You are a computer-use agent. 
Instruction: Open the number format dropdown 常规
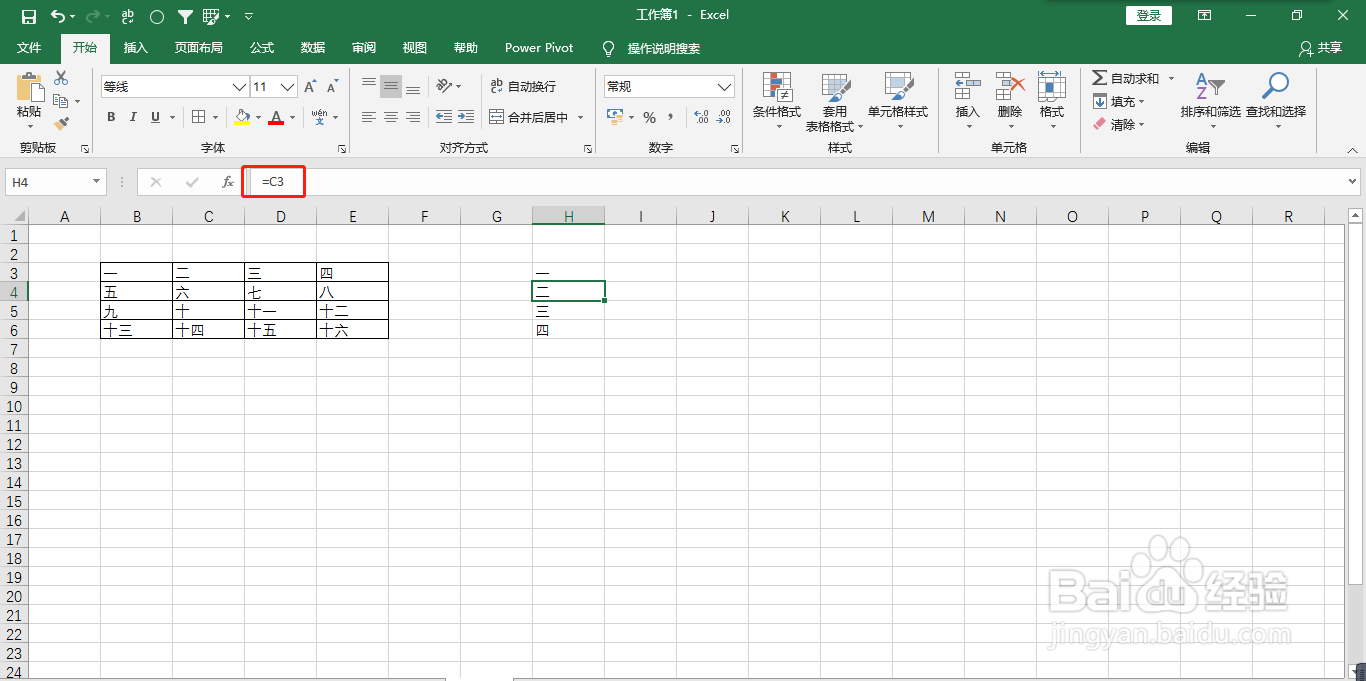click(x=725, y=87)
